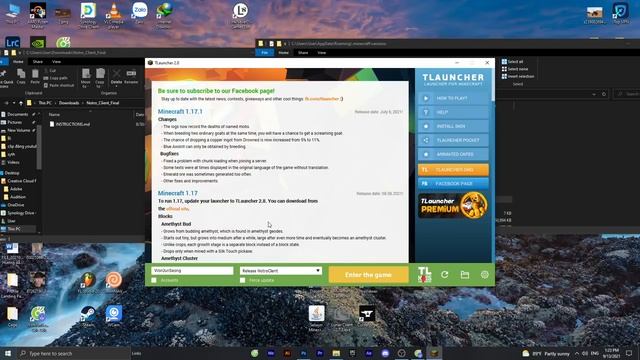Open Share tab in Downloads Explorer window
The height and width of the screenshot is (360, 640).
pyautogui.click(x=38, y=62)
